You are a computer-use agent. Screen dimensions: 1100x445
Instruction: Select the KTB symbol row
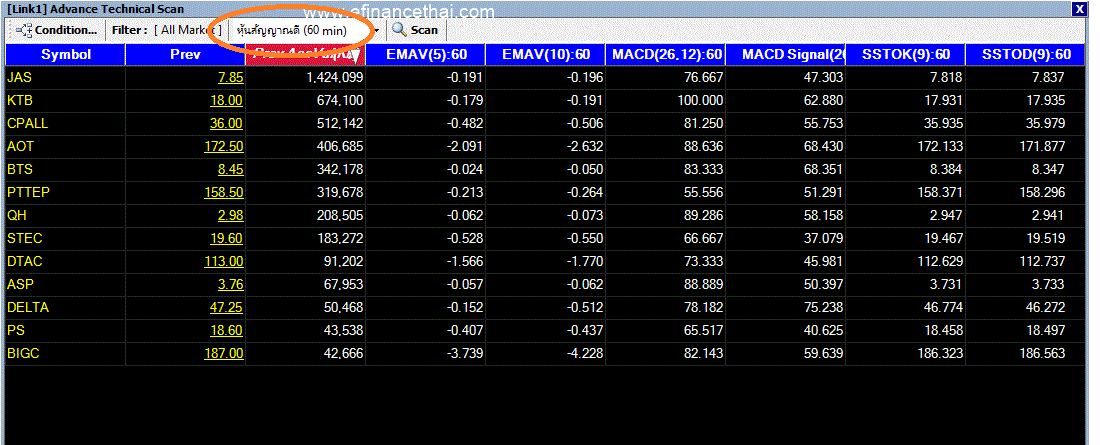click(545, 100)
